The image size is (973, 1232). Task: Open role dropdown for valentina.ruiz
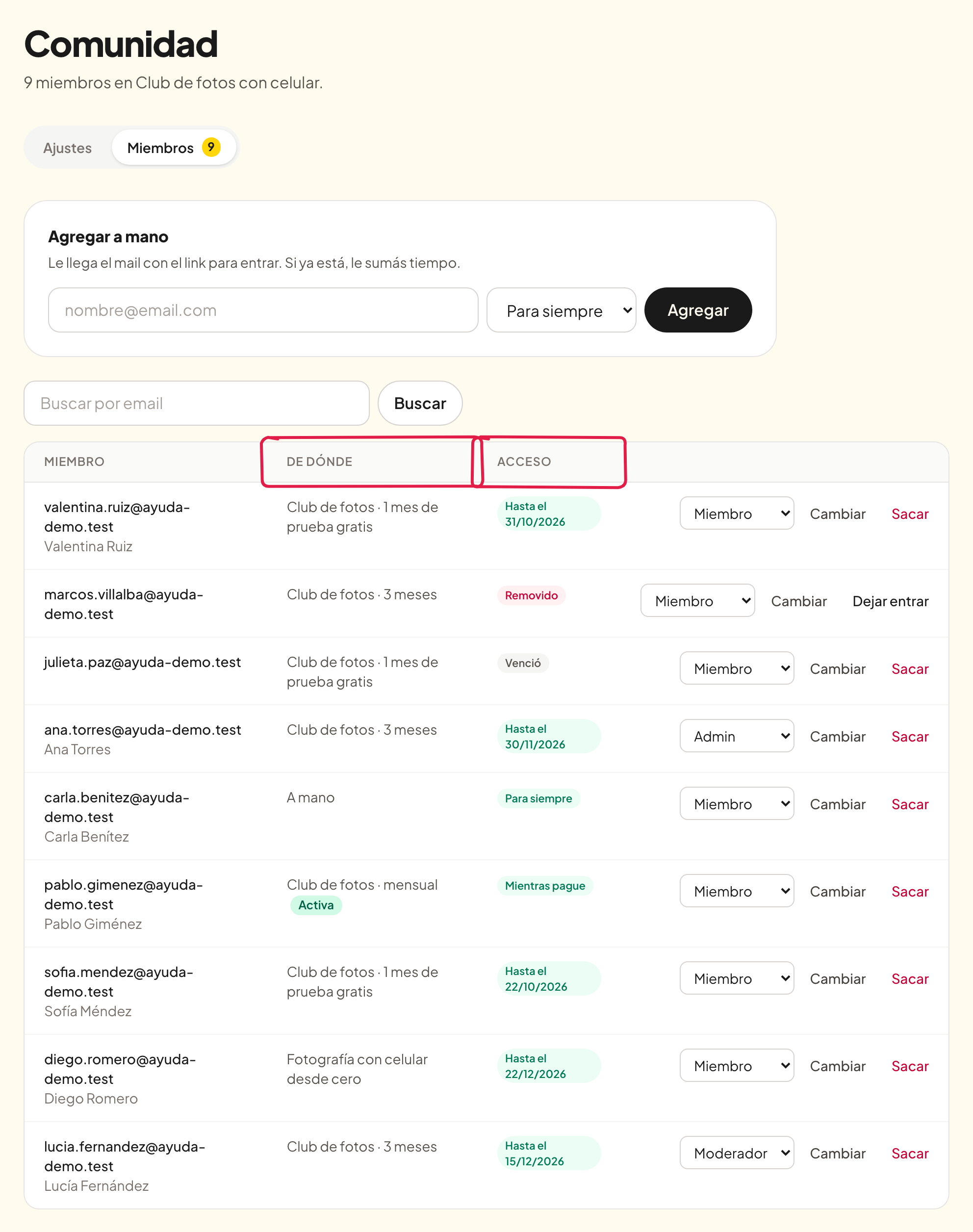pos(737,513)
